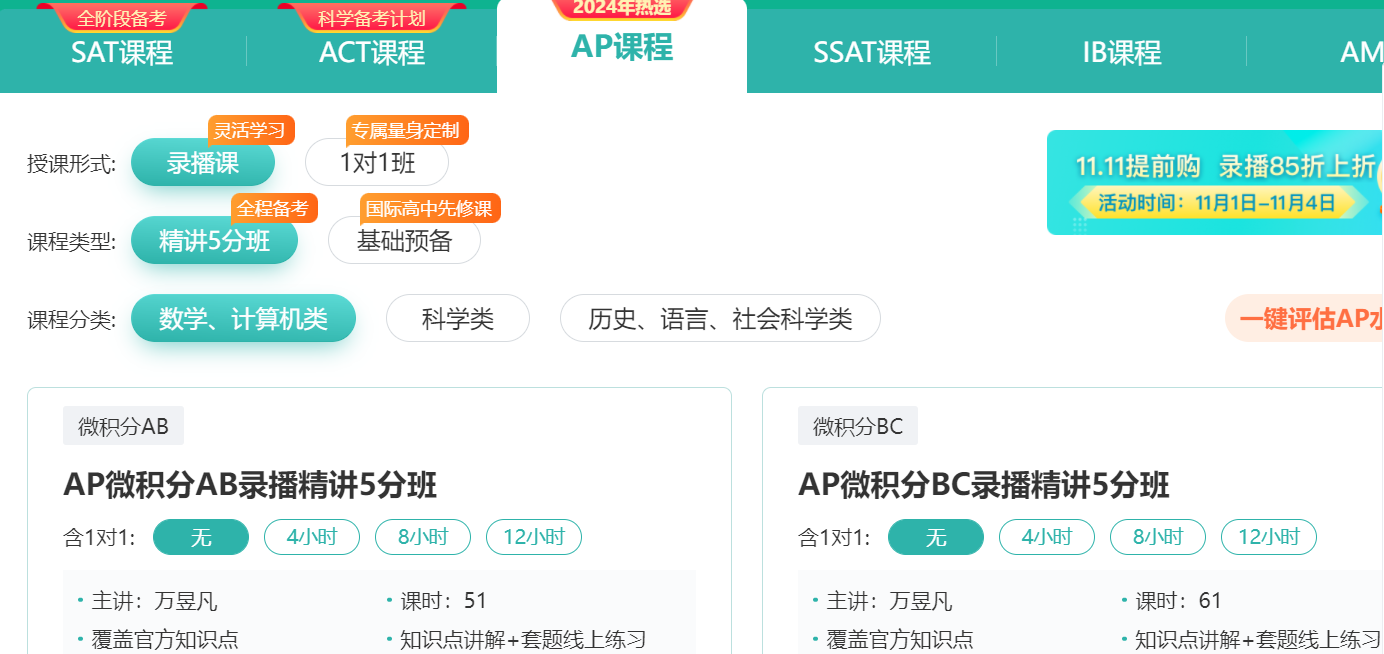Viewport: 1384px width, 654px height.
Task: Select 历史、语言、社会科学类 category
Action: tap(720, 318)
